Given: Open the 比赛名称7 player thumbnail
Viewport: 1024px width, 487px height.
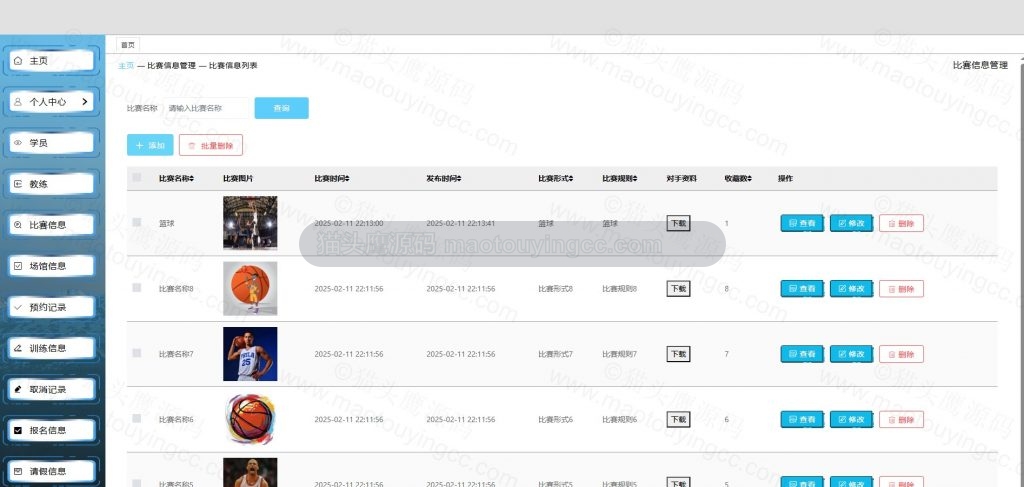Looking at the screenshot, I should [x=250, y=354].
